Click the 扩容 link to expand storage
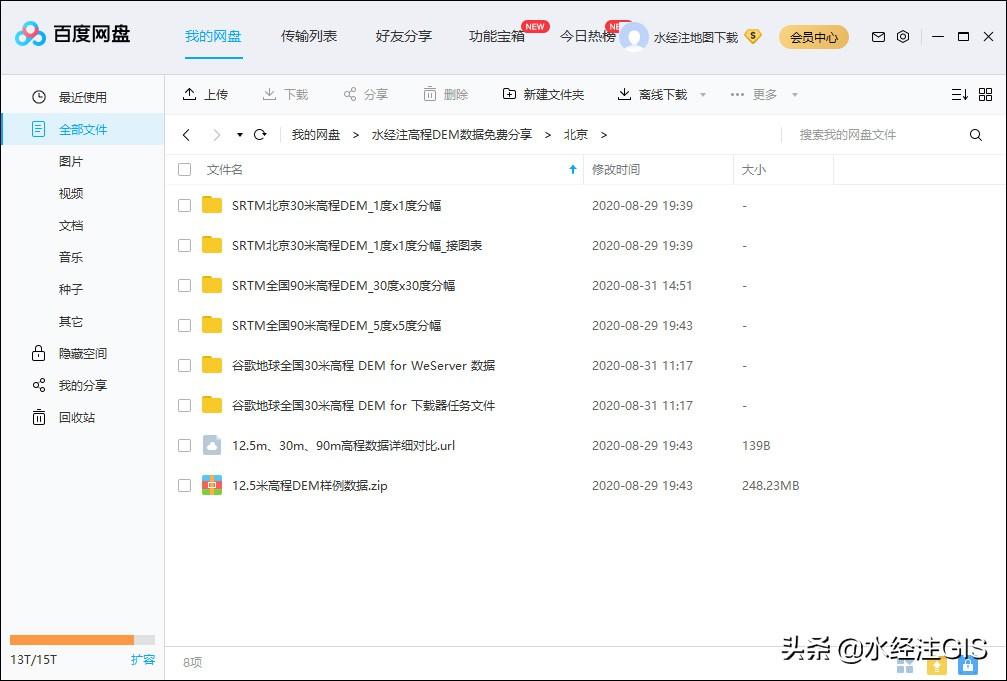 [143, 660]
